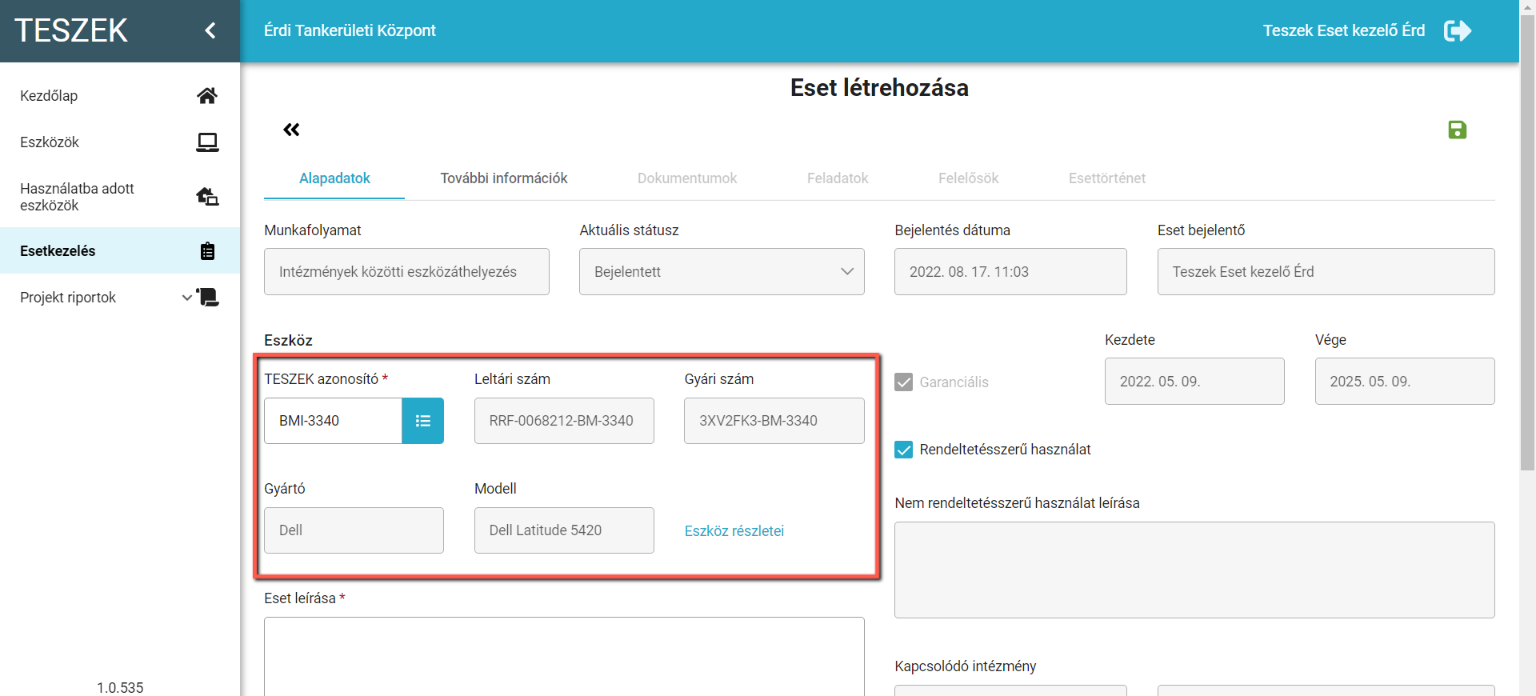1536x696 pixels.
Task: Click the Érdi Tankerületi Központ header text
Action: (x=350, y=31)
